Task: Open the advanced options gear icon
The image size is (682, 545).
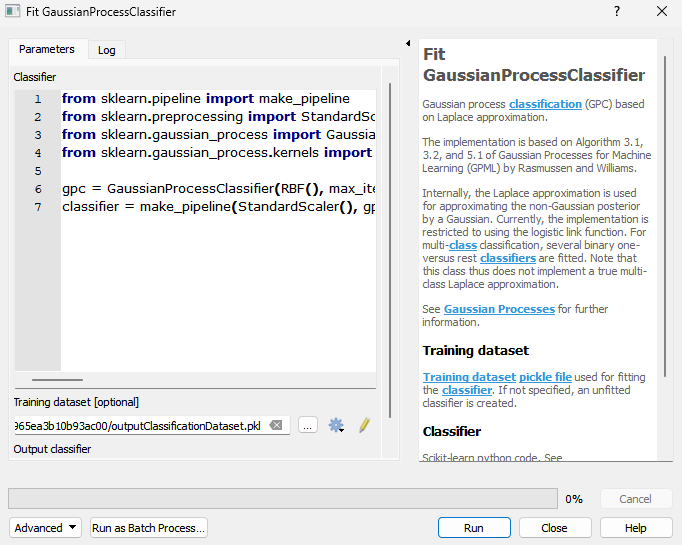Action: 336,425
